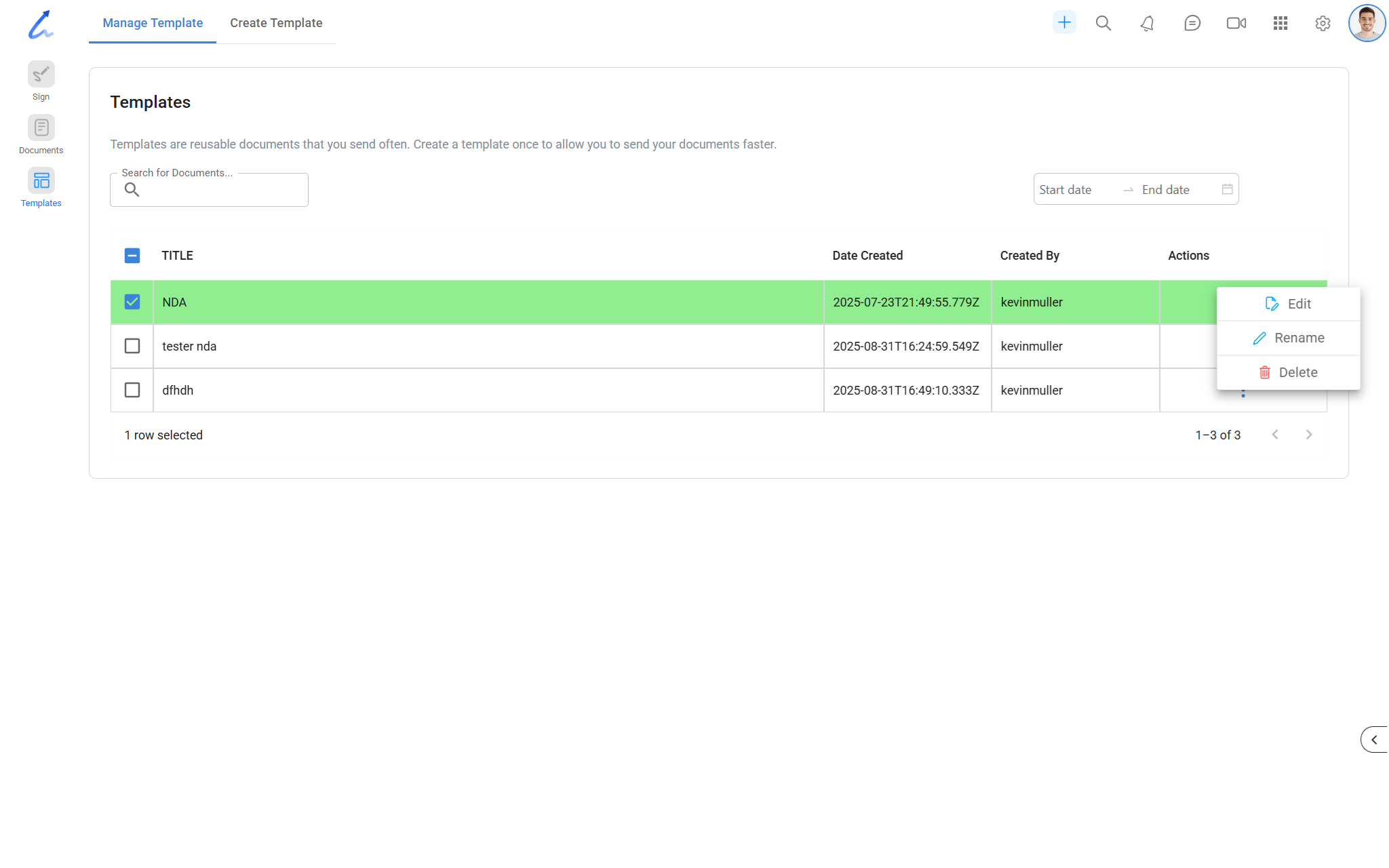This screenshot has height=868, width=1389.
Task: Click the Search for Documents field
Action: (x=217, y=191)
